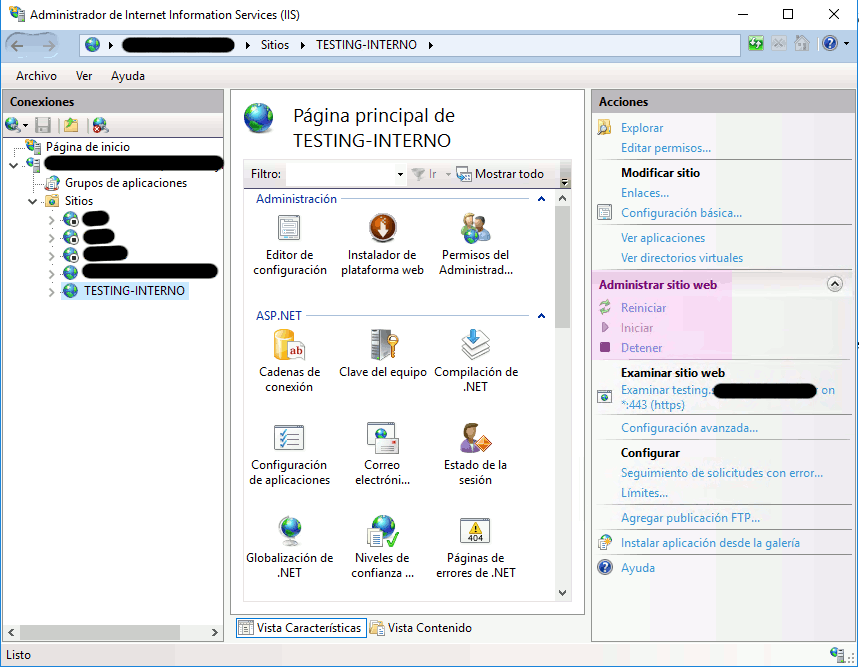Open Niveles de confianza feature

click(x=382, y=548)
